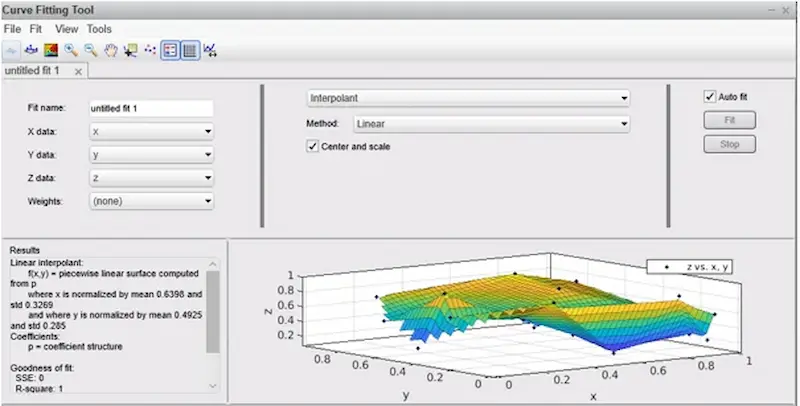Open the Z data dropdown
Image resolution: width=800 pixels, height=406 pixels.
tap(152, 178)
